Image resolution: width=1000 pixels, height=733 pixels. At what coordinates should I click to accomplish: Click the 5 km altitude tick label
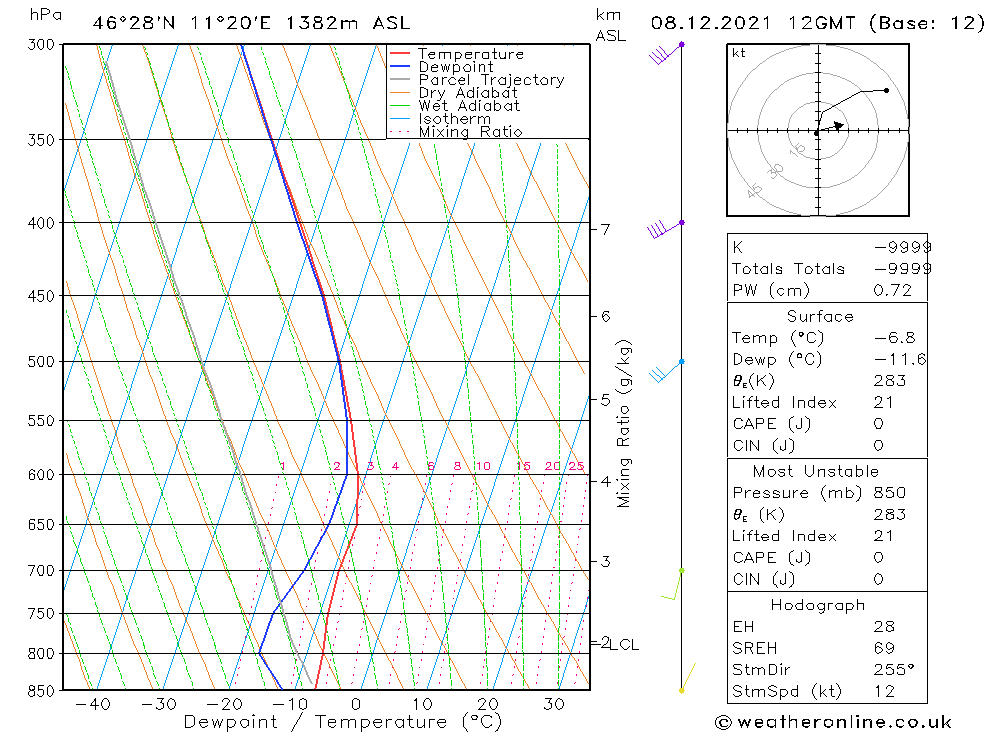pyautogui.click(x=605, y=400)
